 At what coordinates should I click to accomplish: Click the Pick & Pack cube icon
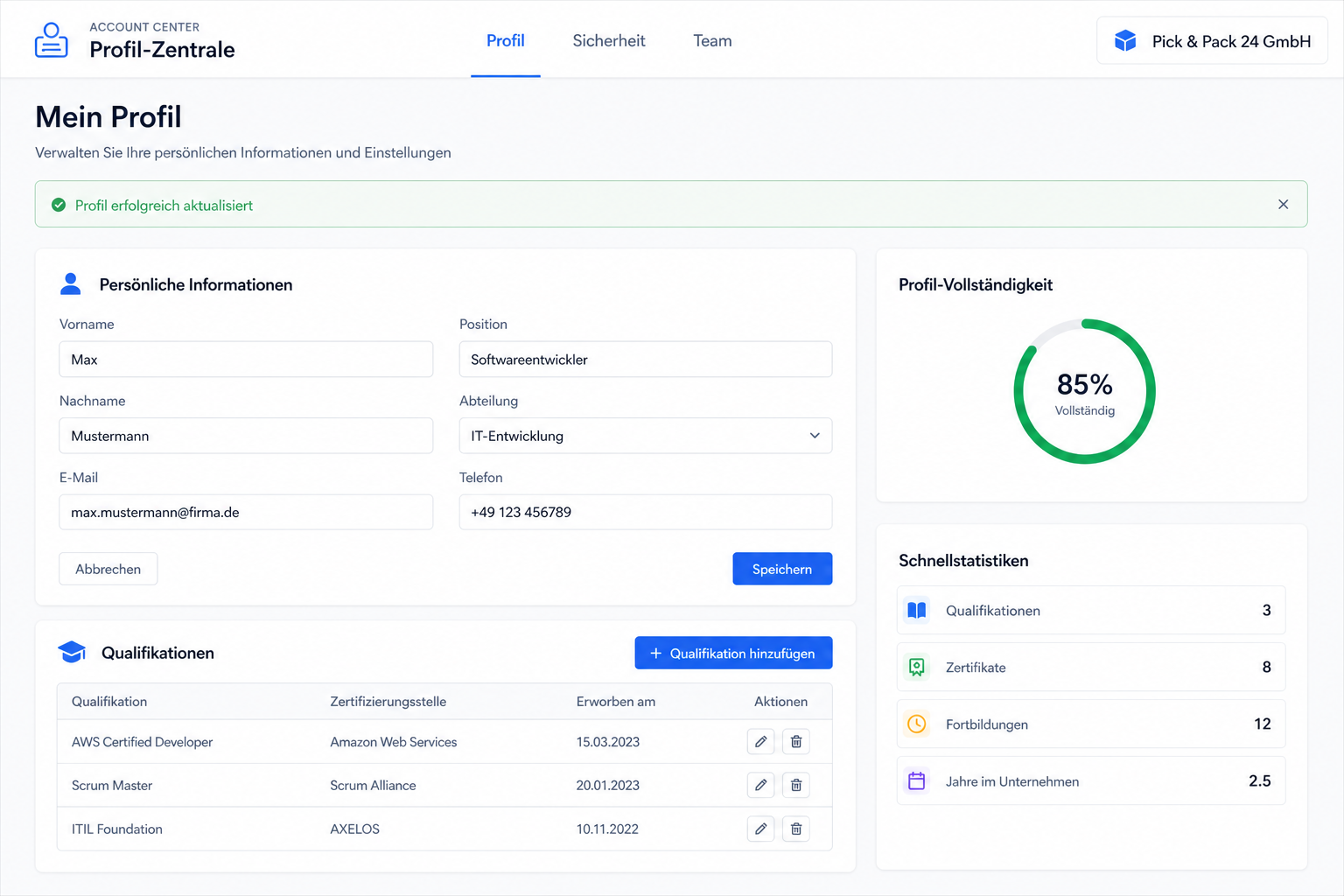[x=1125, y=41]
